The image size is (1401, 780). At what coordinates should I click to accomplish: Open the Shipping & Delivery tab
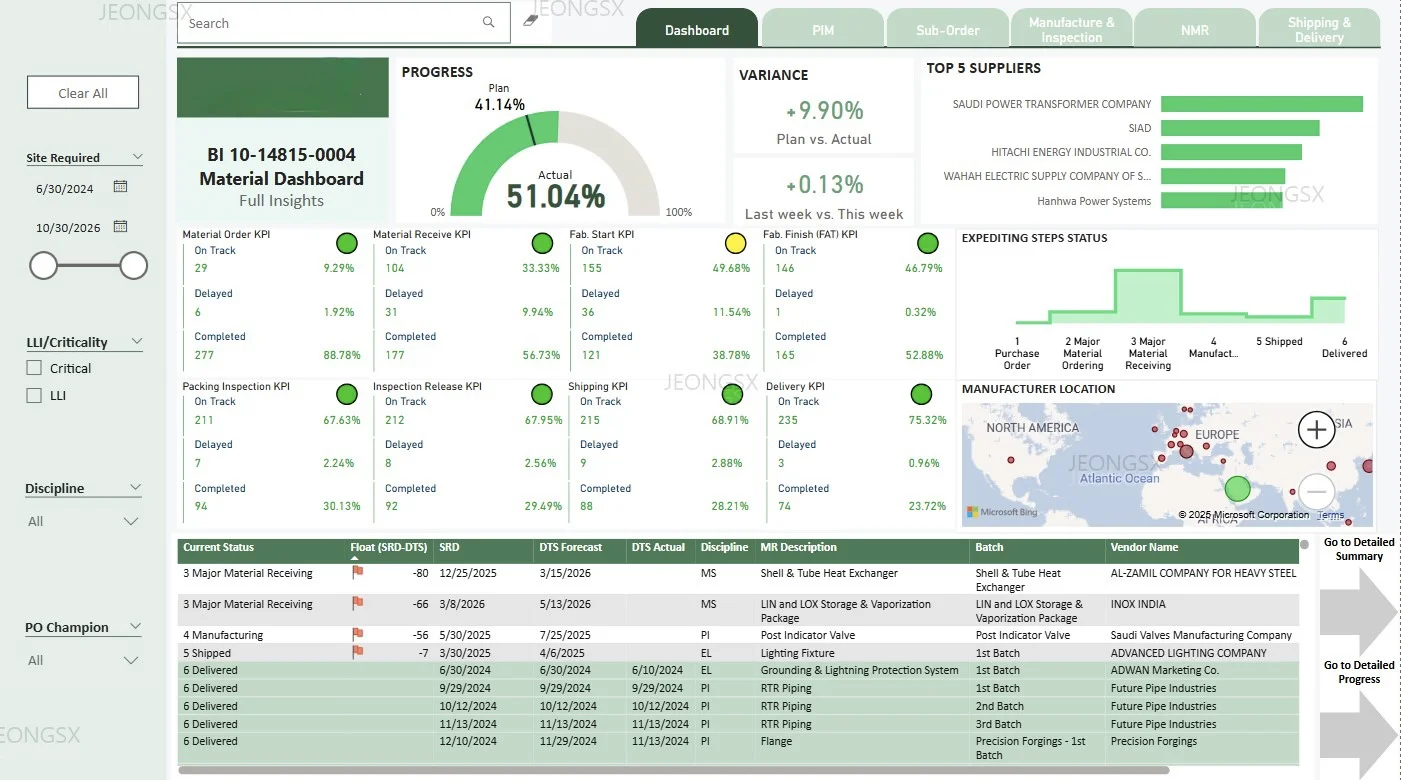pyautogui.click(x=1319, y=28)
